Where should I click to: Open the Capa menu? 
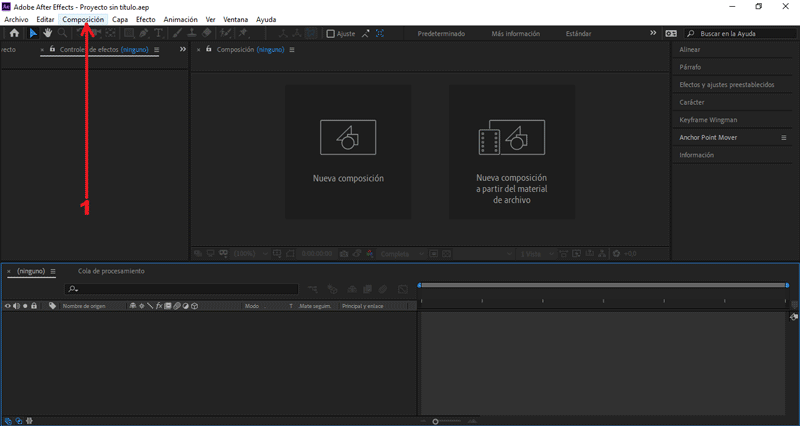[x=120, y=19]
